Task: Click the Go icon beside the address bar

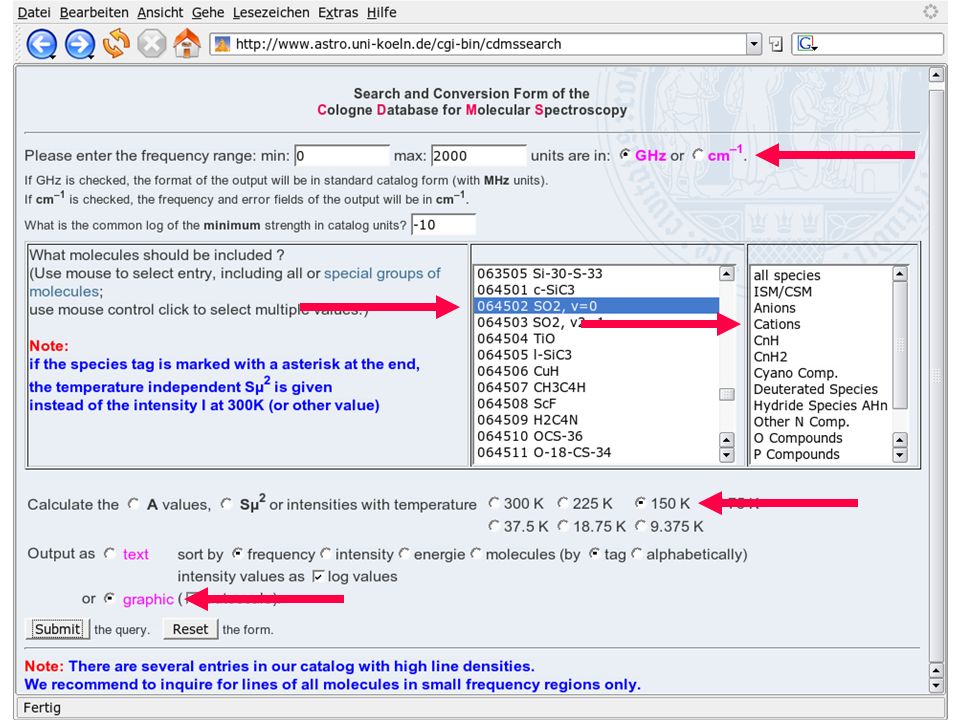Action: pos(776,44)
